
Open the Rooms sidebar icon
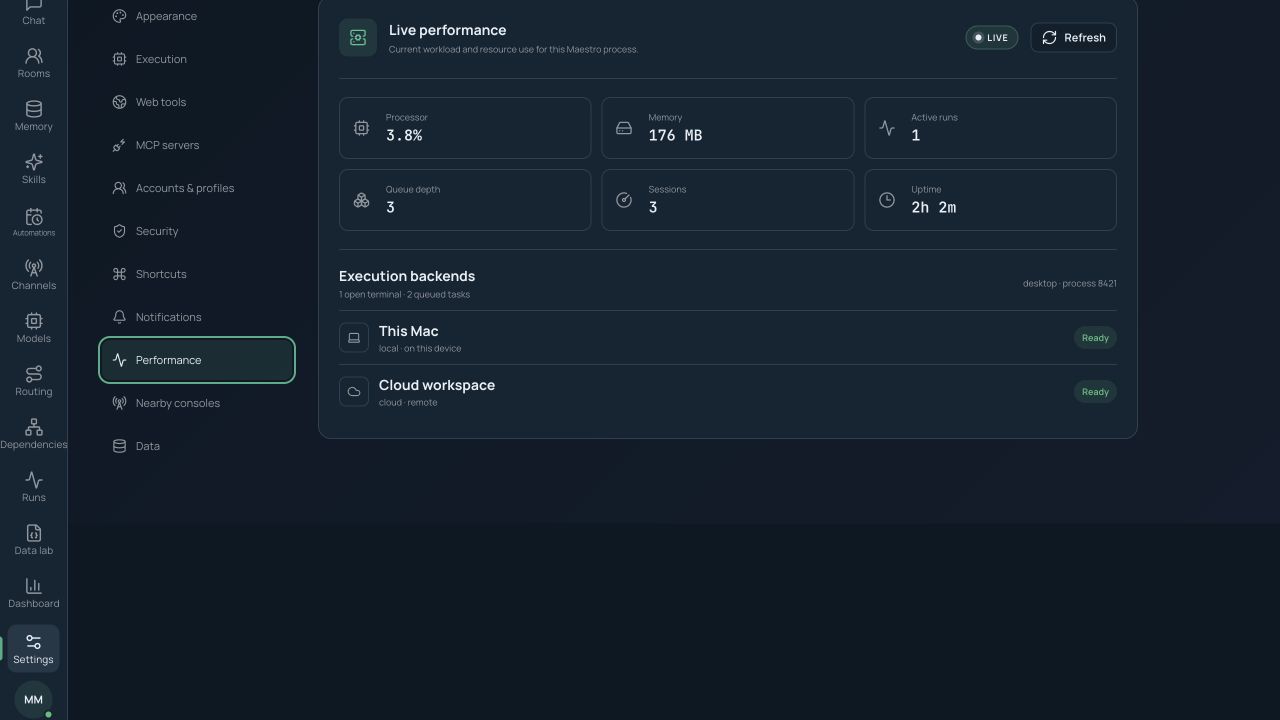[x=33, y=56]
